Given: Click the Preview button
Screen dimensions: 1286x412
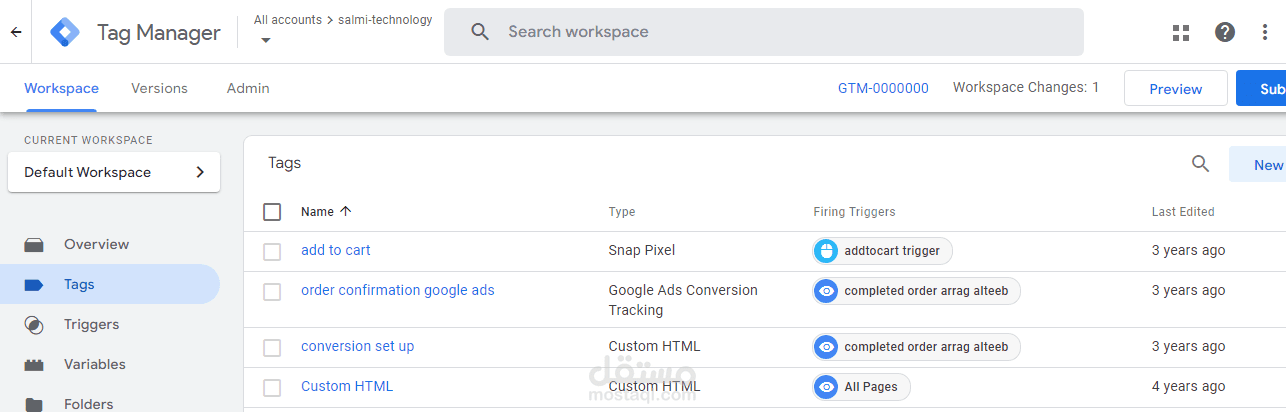Looking at the screenshot, I should pos(1175,89).
